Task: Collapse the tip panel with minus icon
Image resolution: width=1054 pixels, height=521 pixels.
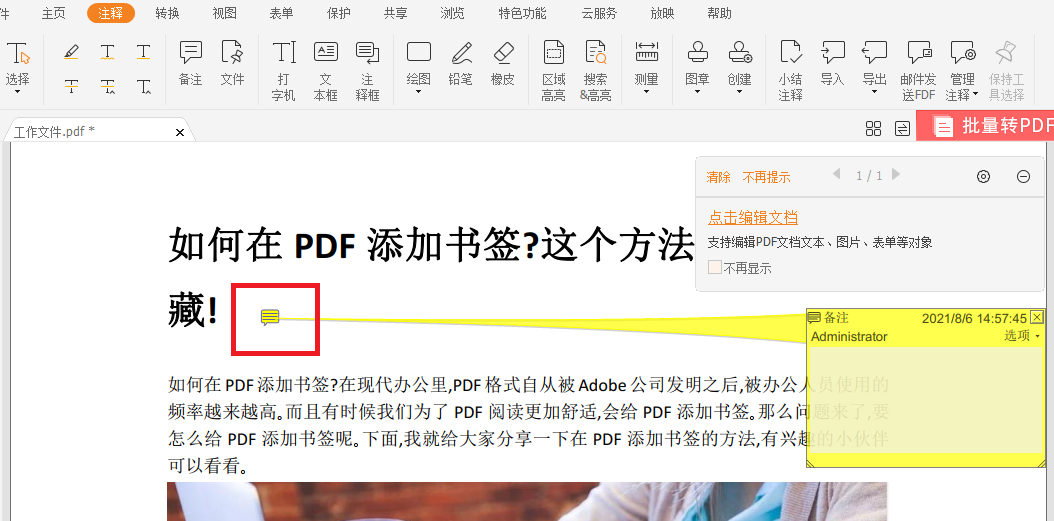Action: (x=1023, y=177)
